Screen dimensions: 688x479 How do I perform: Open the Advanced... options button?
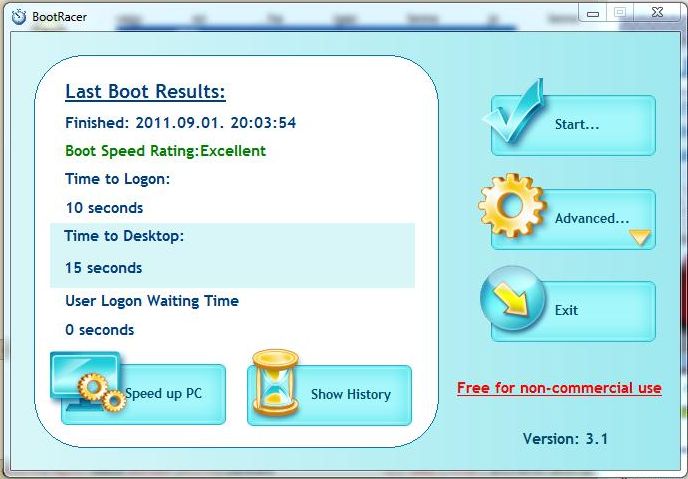(x=573, y=219)
